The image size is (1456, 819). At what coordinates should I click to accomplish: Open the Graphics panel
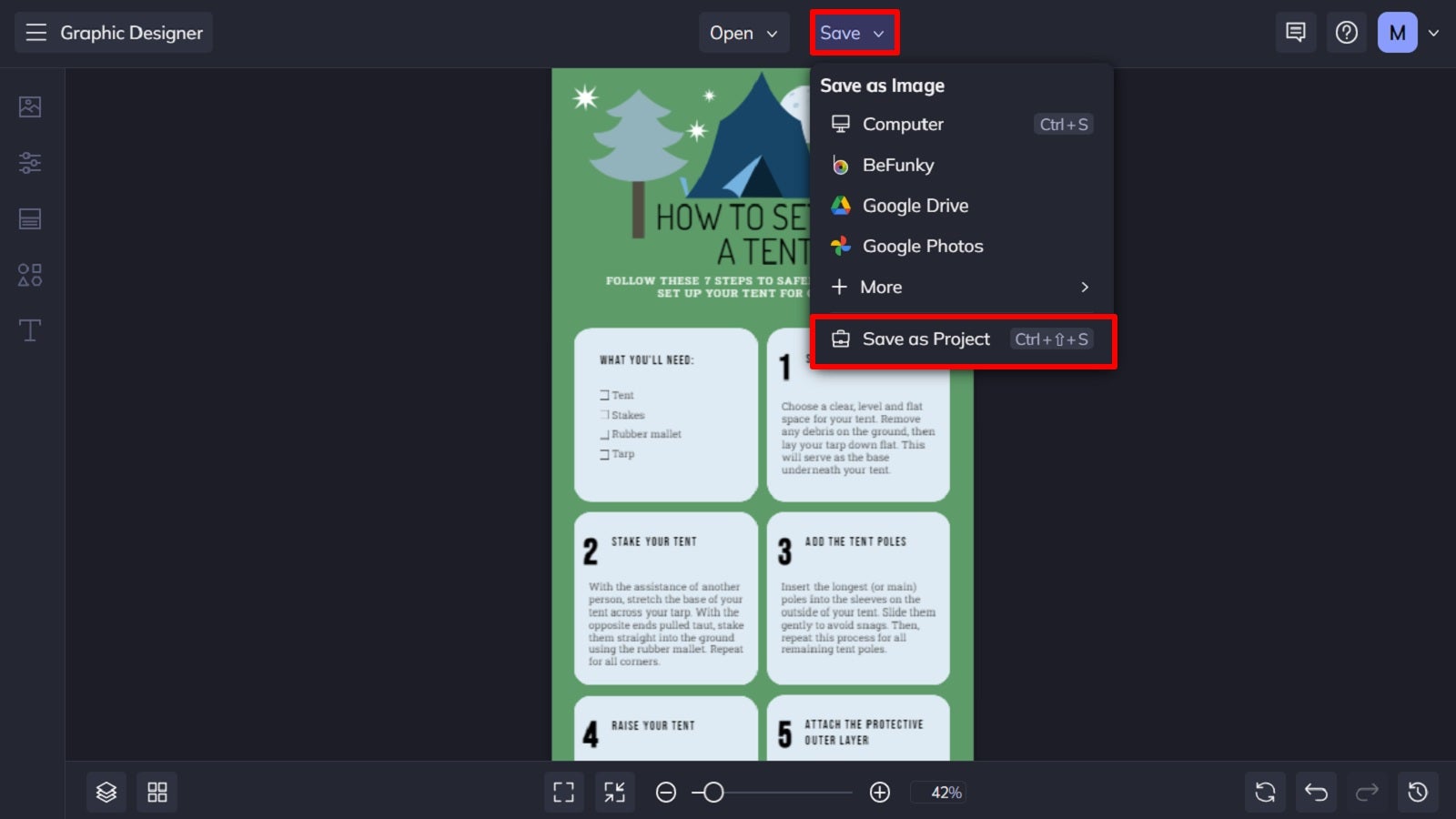(x=30, y=275)
